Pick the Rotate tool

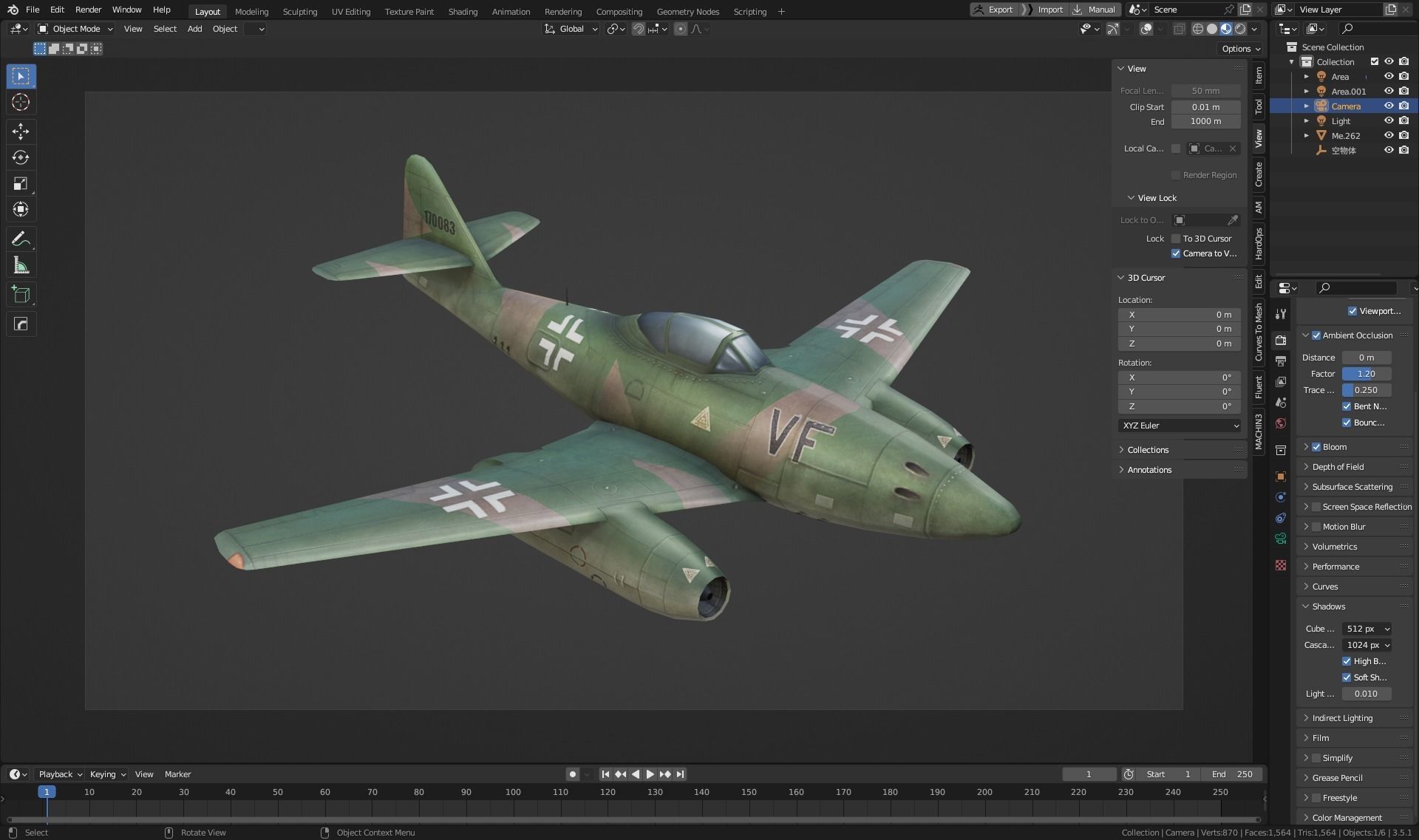point(21,157)
